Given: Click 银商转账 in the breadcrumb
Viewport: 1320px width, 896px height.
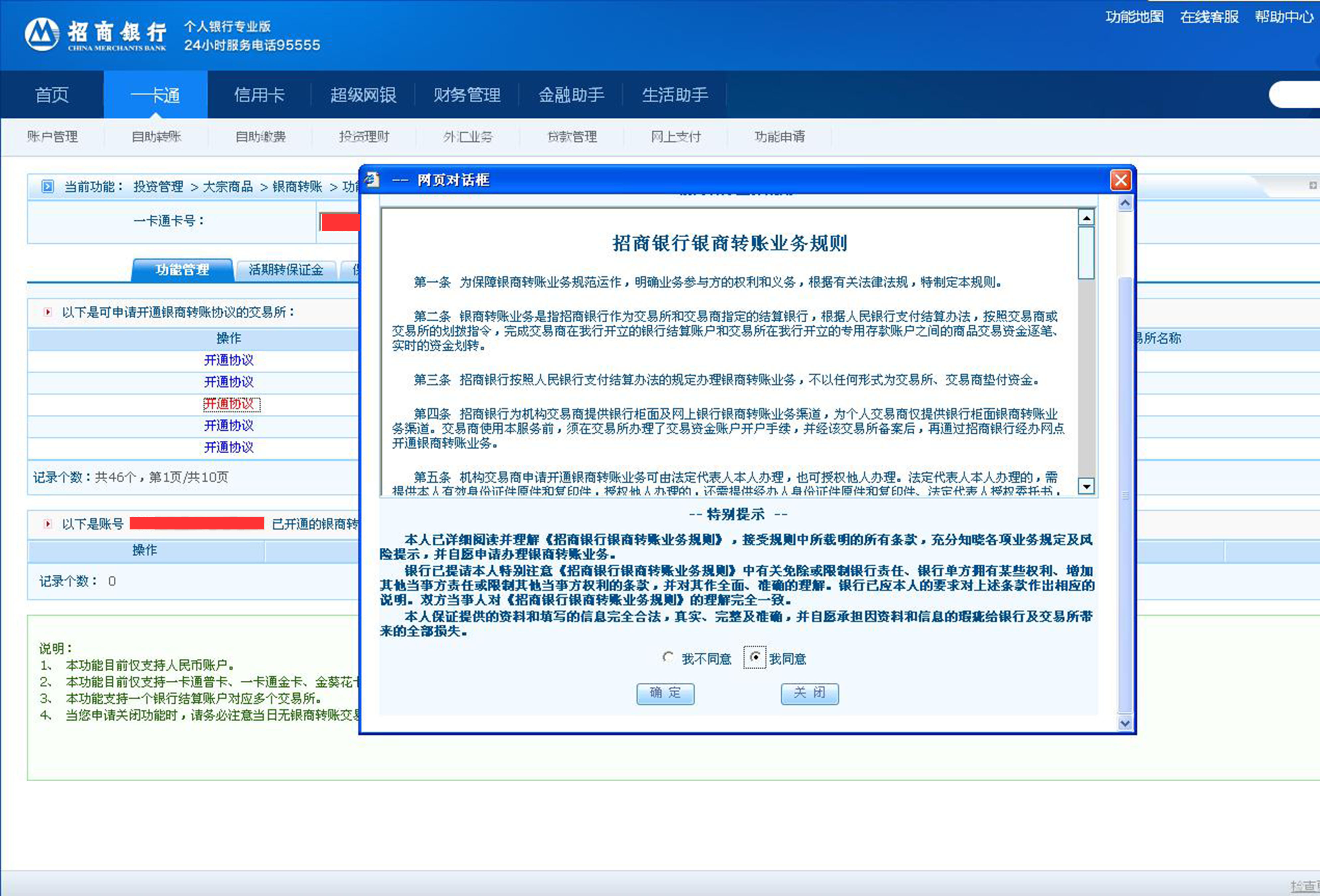Looking at the screenshot, I should tap(297, 187).
